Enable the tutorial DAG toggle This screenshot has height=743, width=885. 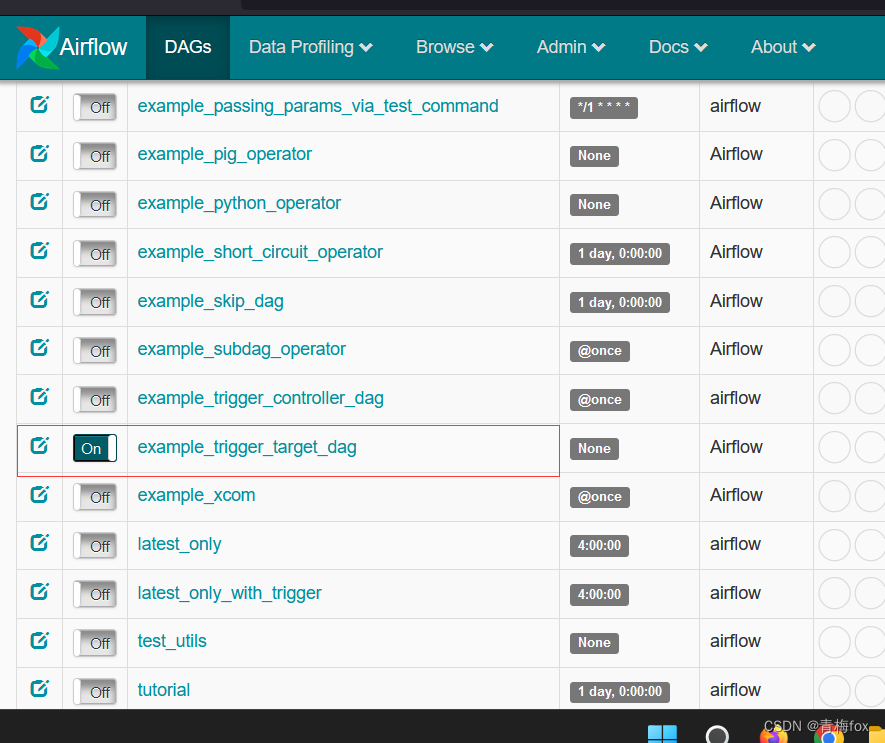coord(95,689)
